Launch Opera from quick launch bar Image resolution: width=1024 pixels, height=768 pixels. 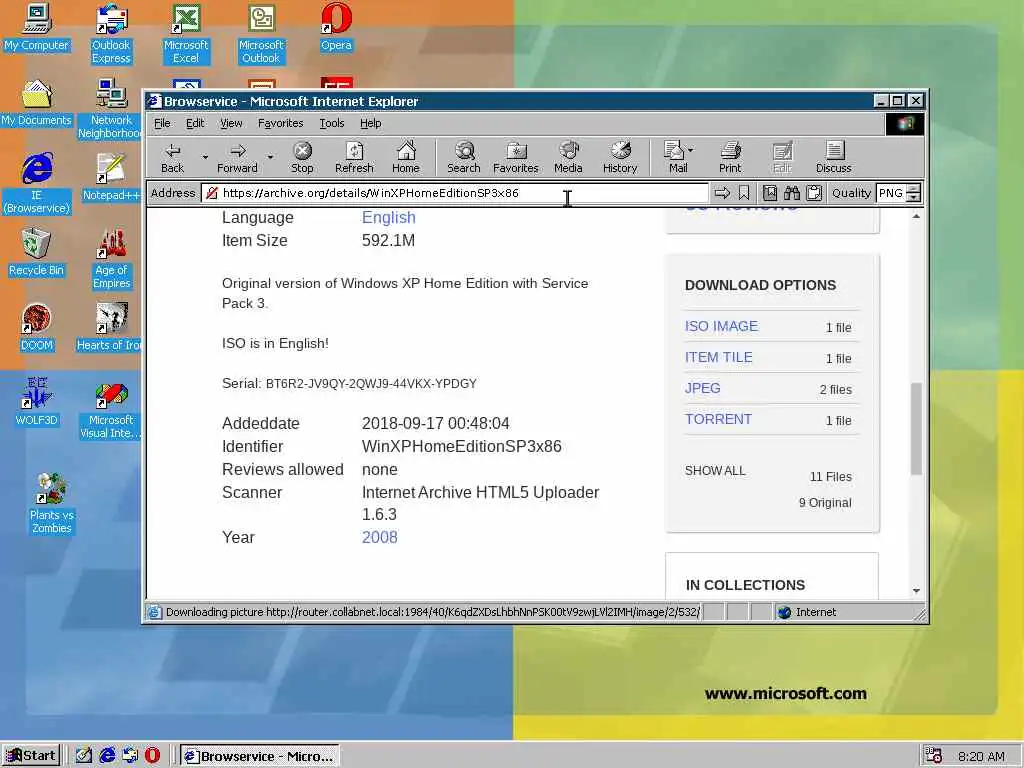152,756
